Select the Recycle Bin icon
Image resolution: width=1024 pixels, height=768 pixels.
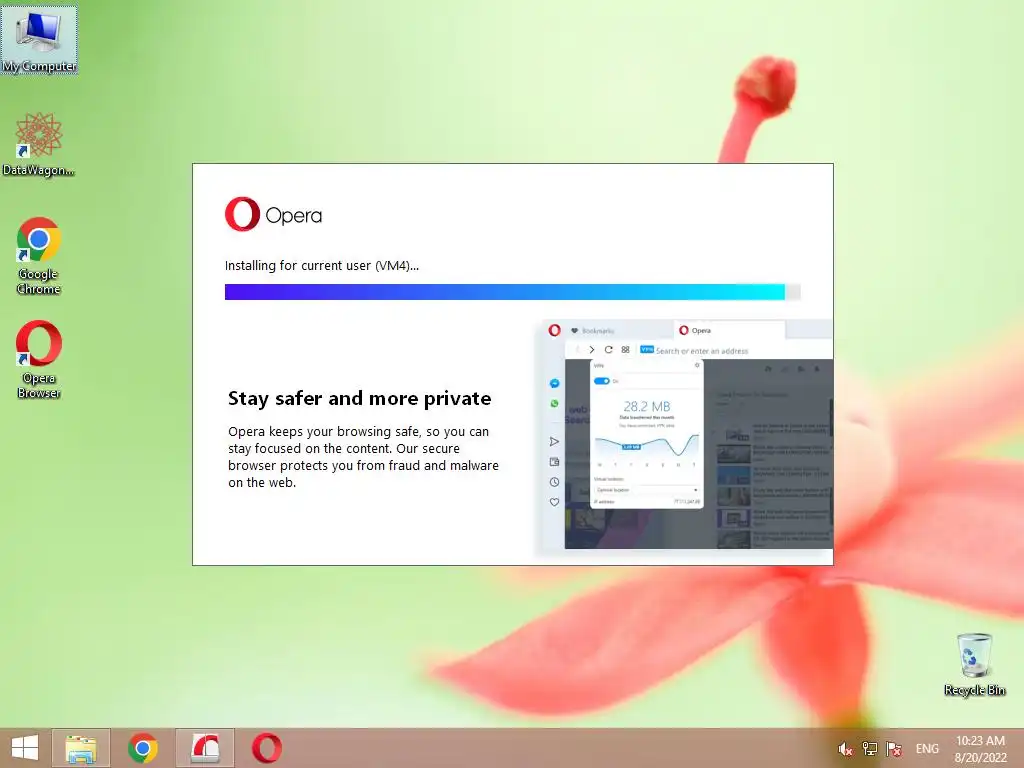click(x=974, y=664)
